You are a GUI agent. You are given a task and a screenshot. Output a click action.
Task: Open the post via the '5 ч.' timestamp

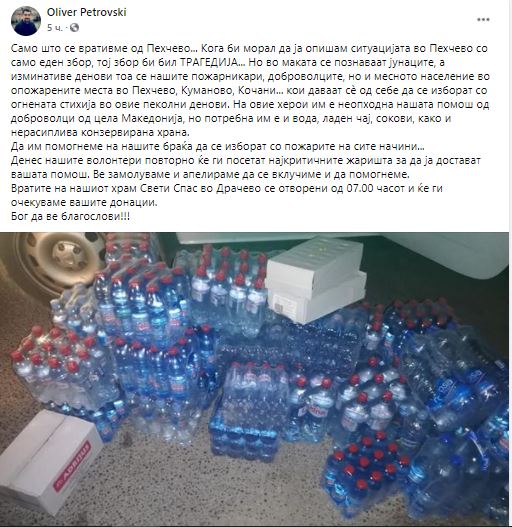pos(54,28)
